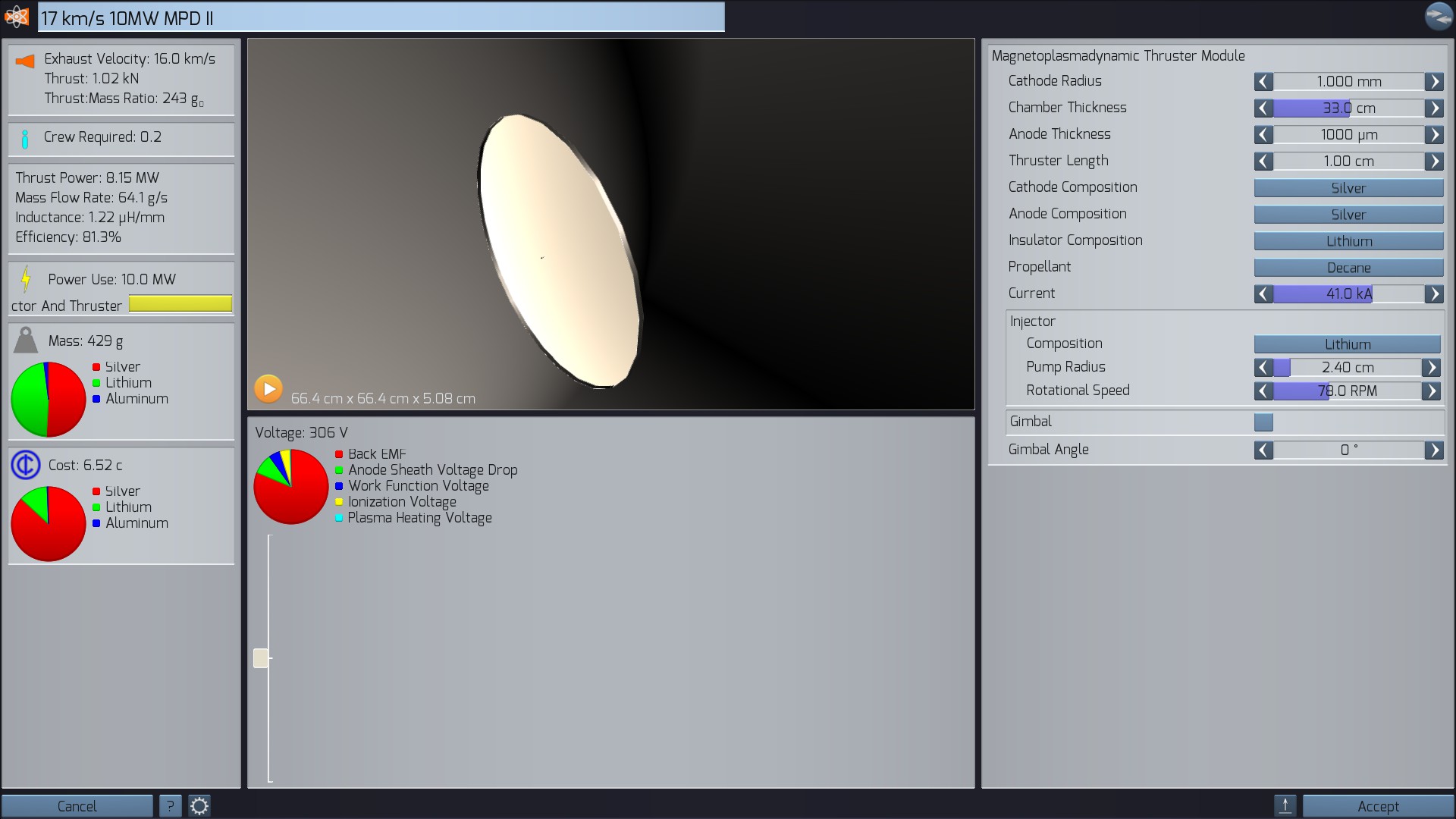Click the mass weight icon
The image size is (1456, 819).
pyautogui.click(x=26, y=340)
